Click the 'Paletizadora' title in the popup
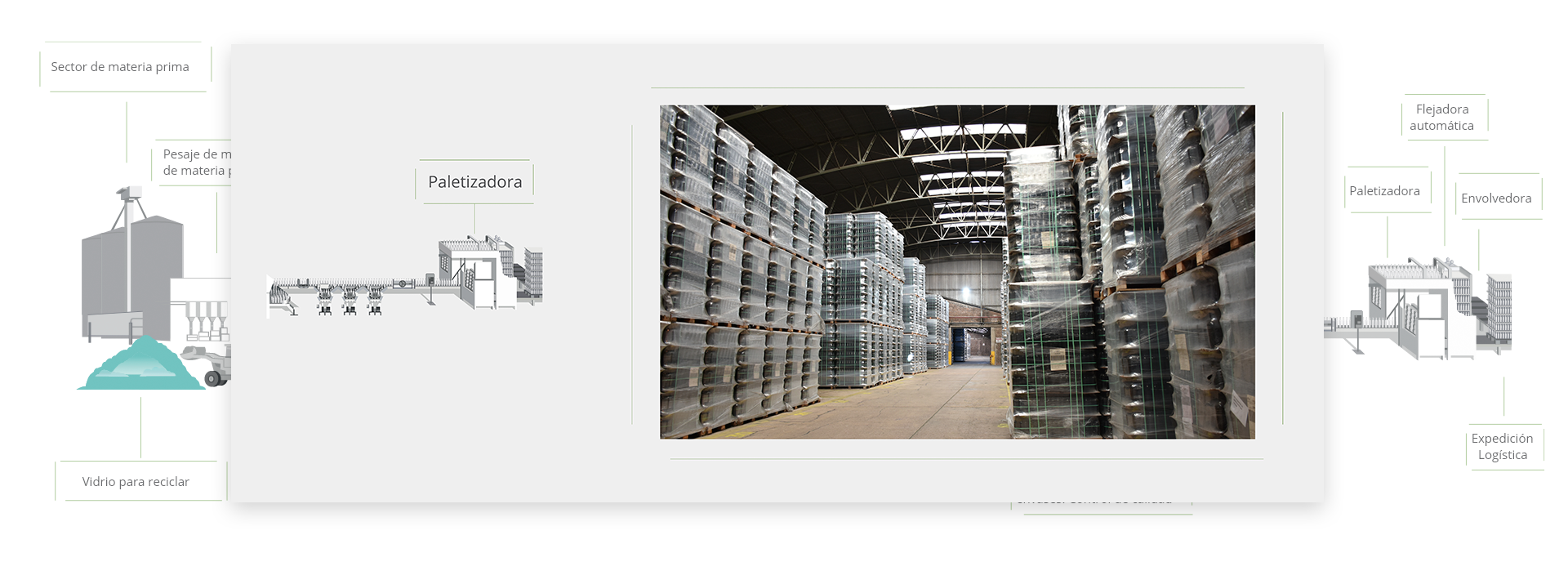This screenshot has height=562, width=1568. (x=474, y=182)
